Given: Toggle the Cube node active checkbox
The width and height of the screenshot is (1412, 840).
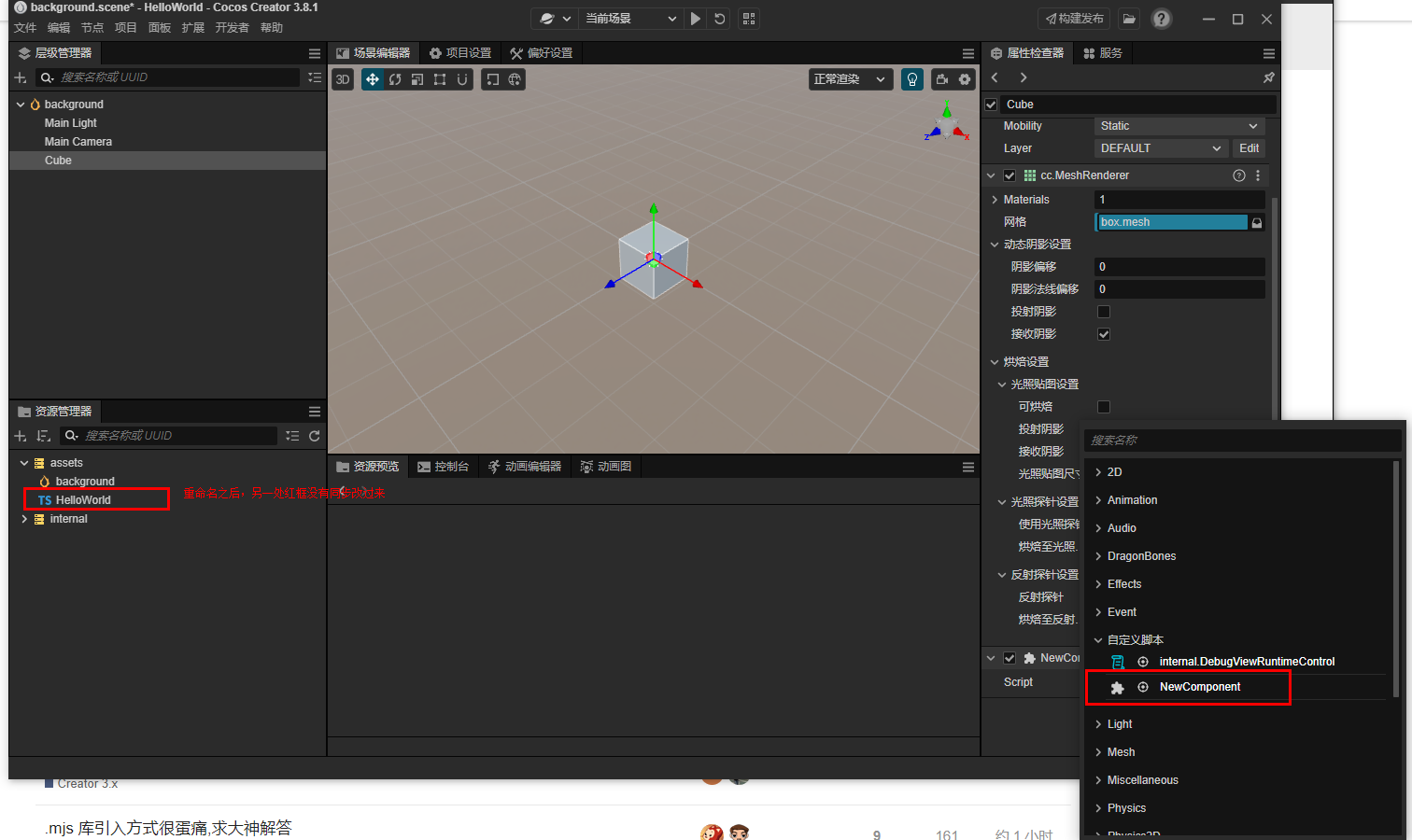Looking at the screenshot, I should tap(991, 105).
